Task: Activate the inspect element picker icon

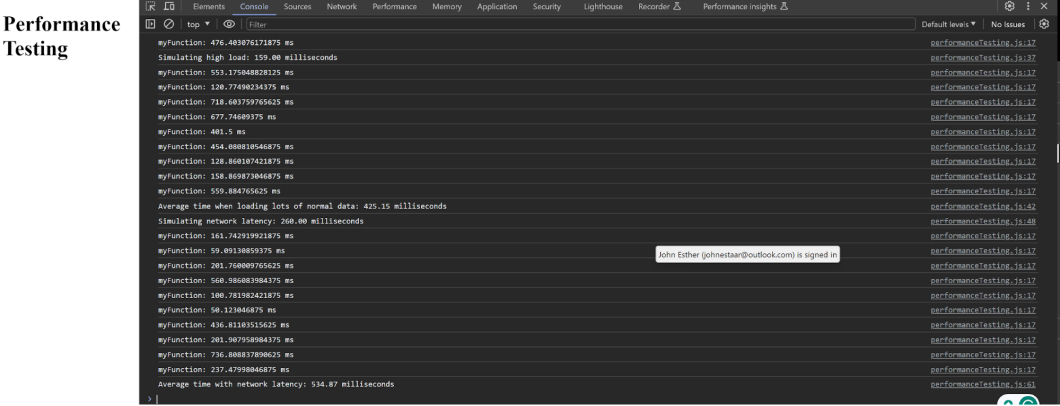Action: pos(151,7)
